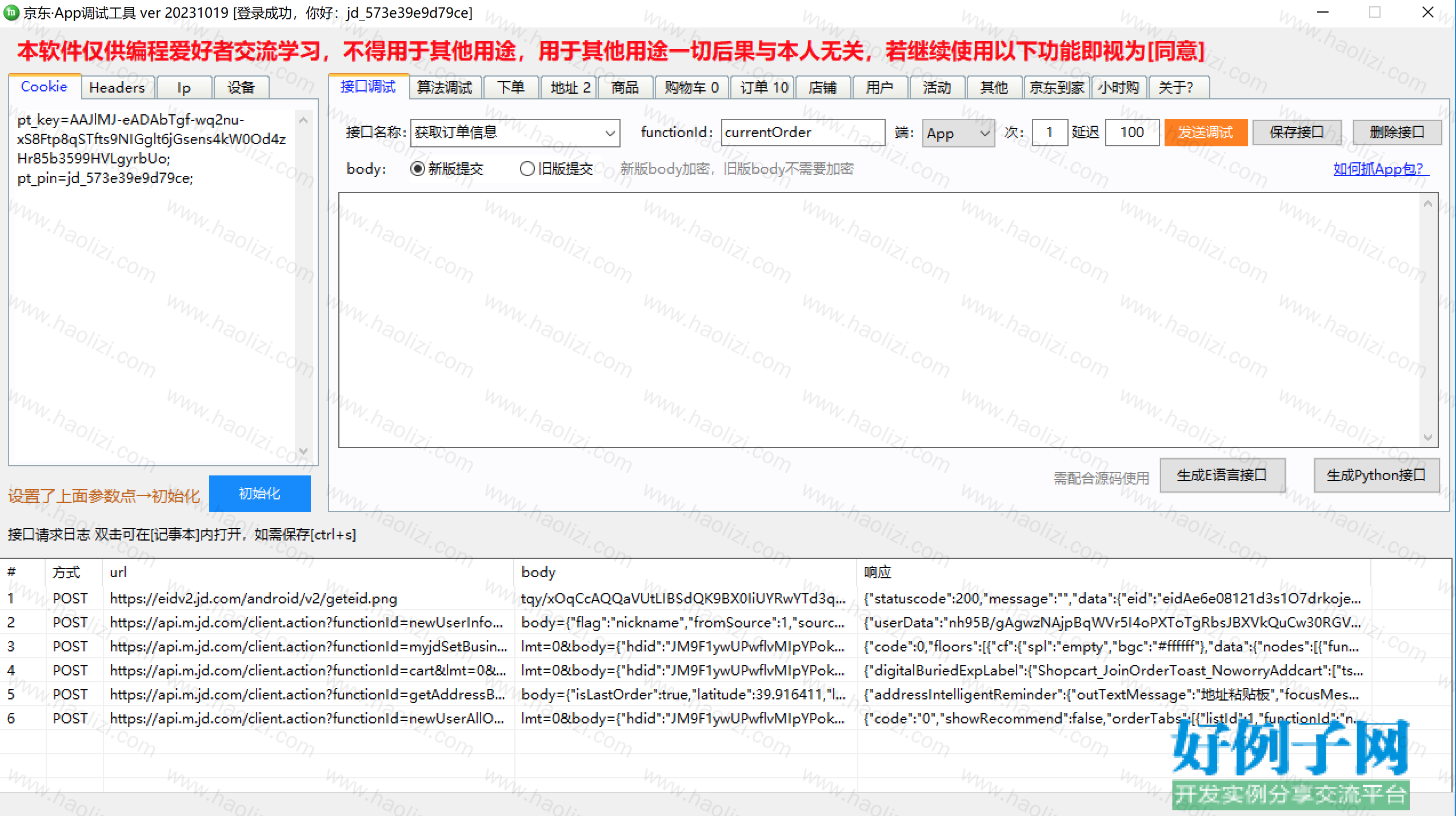
Task: Open the 其他 tab
Action: [994, 87]
